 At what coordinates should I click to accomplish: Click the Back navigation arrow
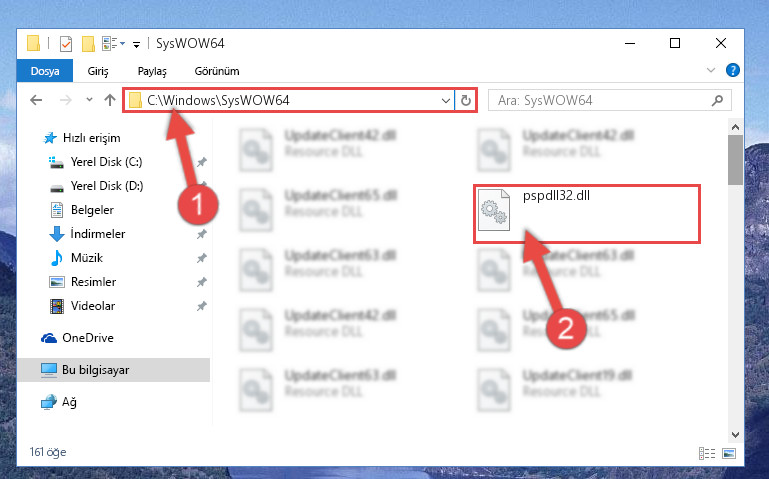[36, 101]
